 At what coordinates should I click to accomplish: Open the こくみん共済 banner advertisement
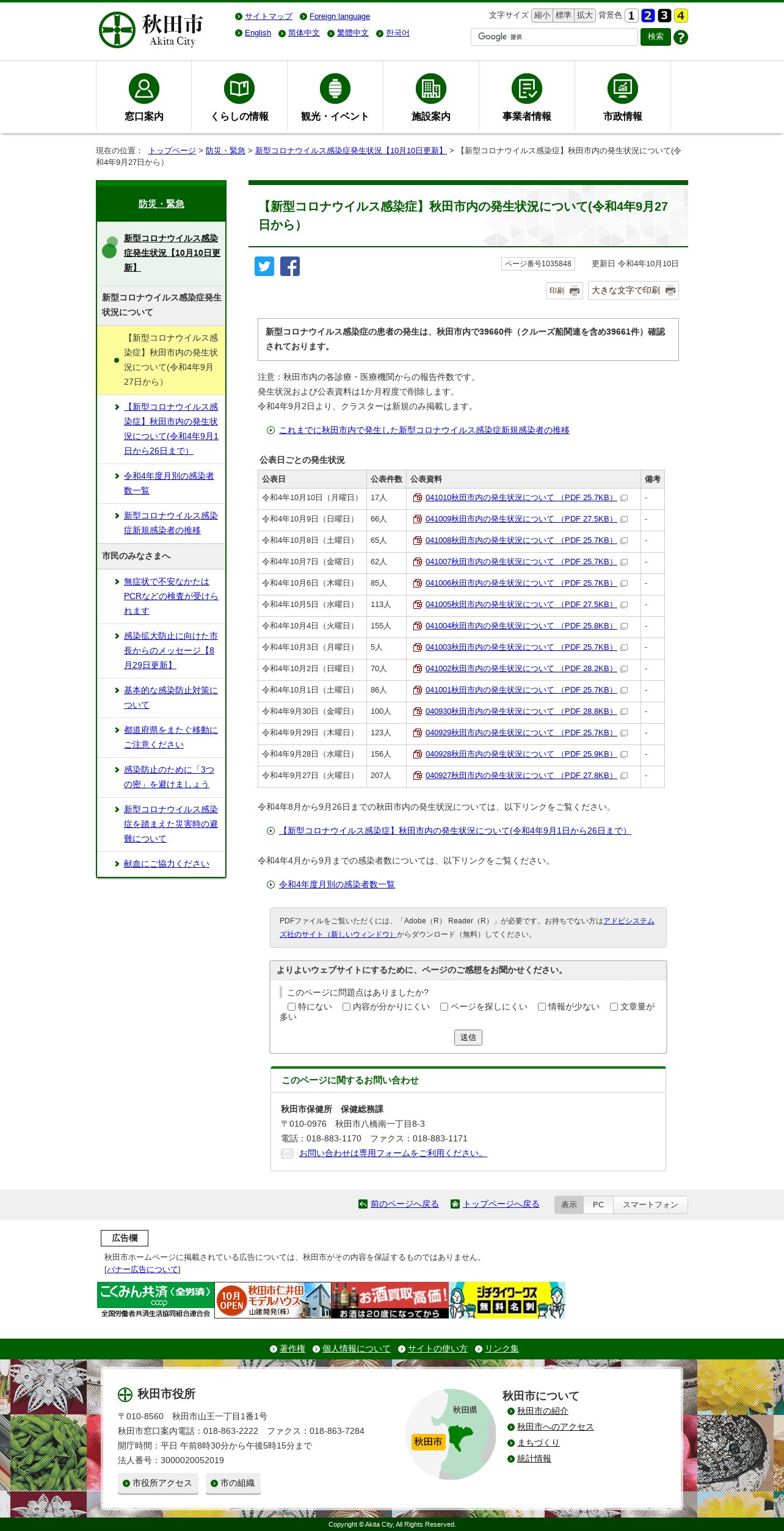(155, 1300)
